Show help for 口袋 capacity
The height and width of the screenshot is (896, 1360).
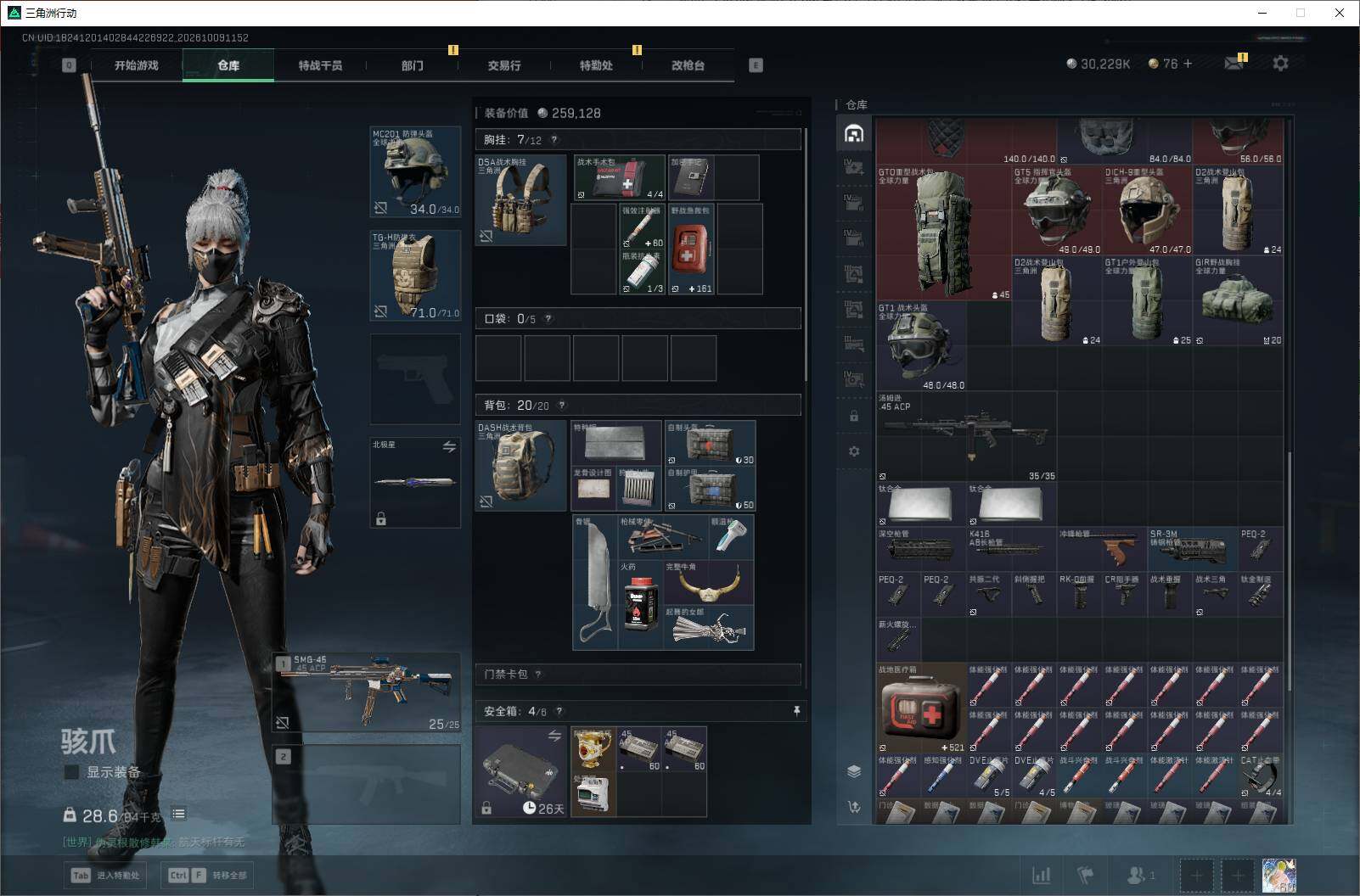[548, 319]
